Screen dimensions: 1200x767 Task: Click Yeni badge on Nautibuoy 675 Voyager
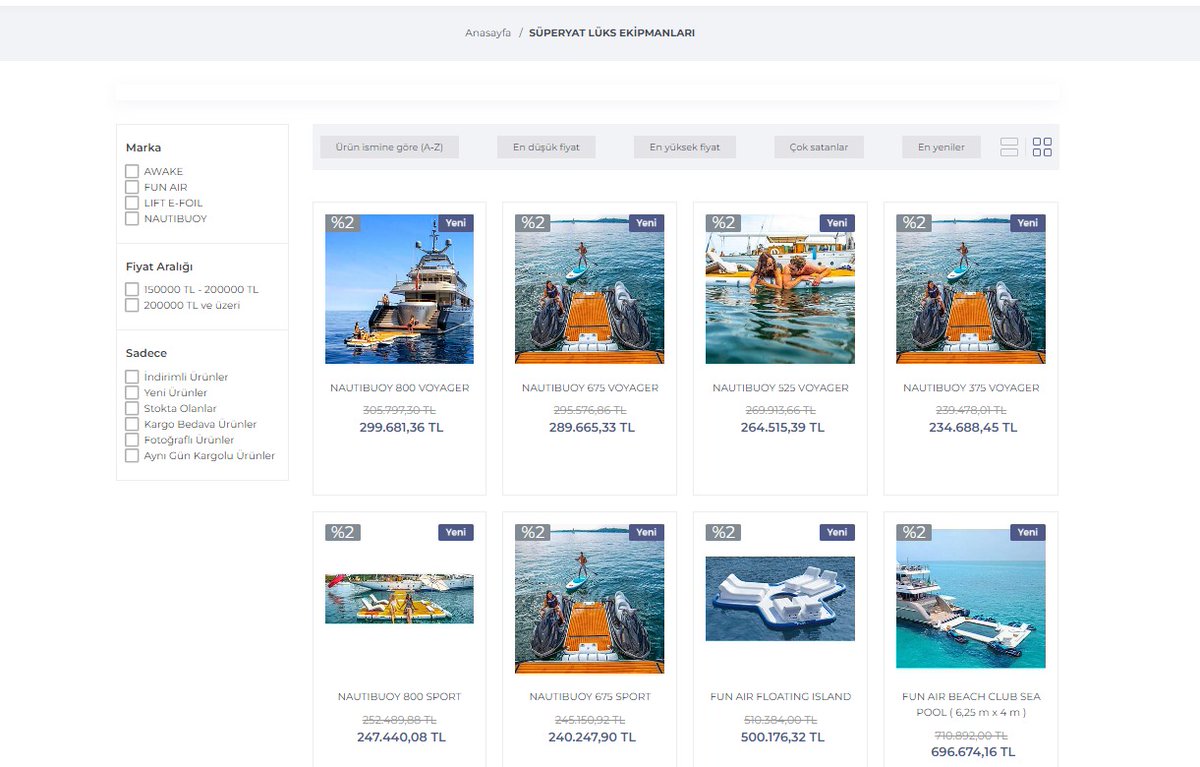click(646, 223)
